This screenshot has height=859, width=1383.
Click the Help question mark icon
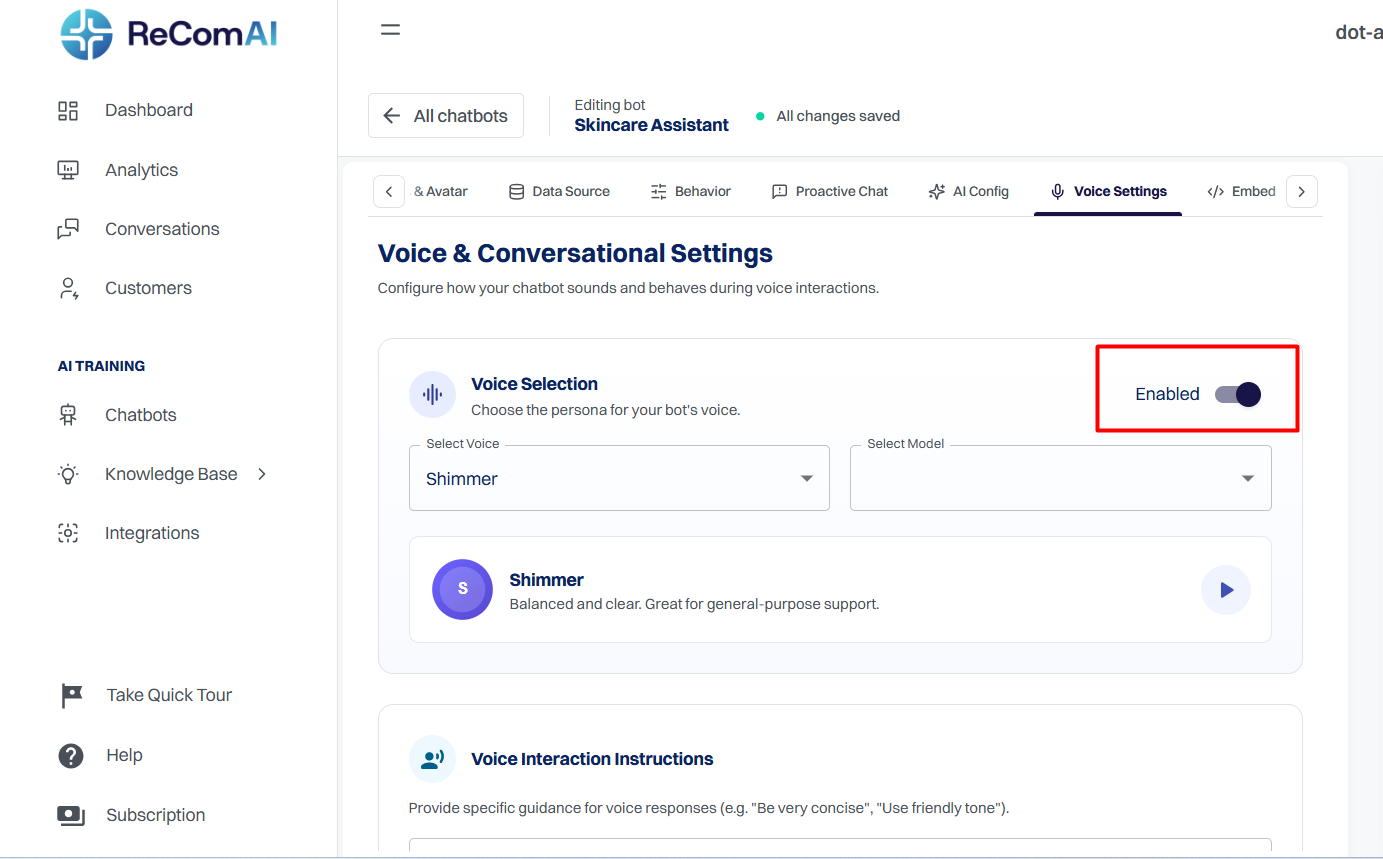pos(71,755)
